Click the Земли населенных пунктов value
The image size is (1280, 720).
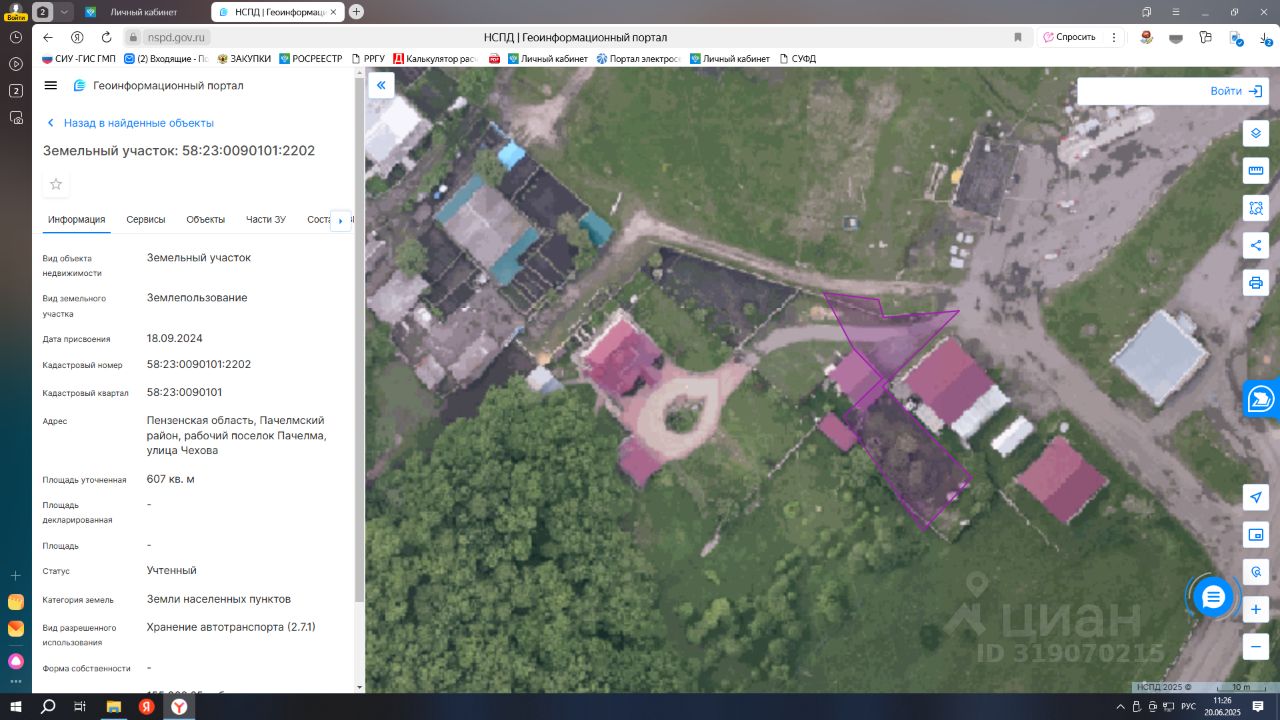[219, 599]
